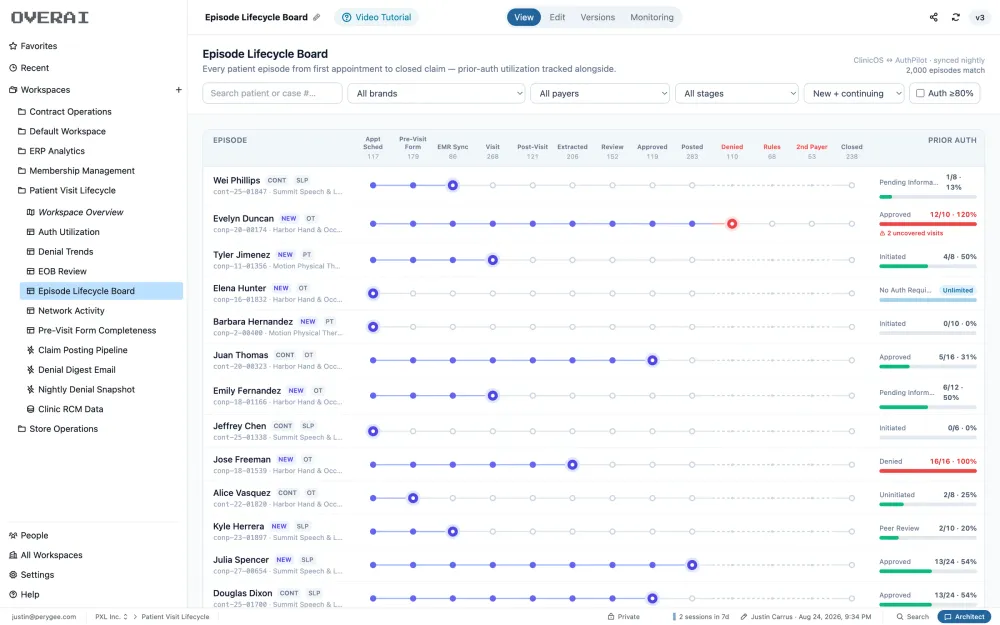Switch to the Monitoring tab
Viewport: 1000px width, 625px height.
pyautogui.click(x=652, y=17)
